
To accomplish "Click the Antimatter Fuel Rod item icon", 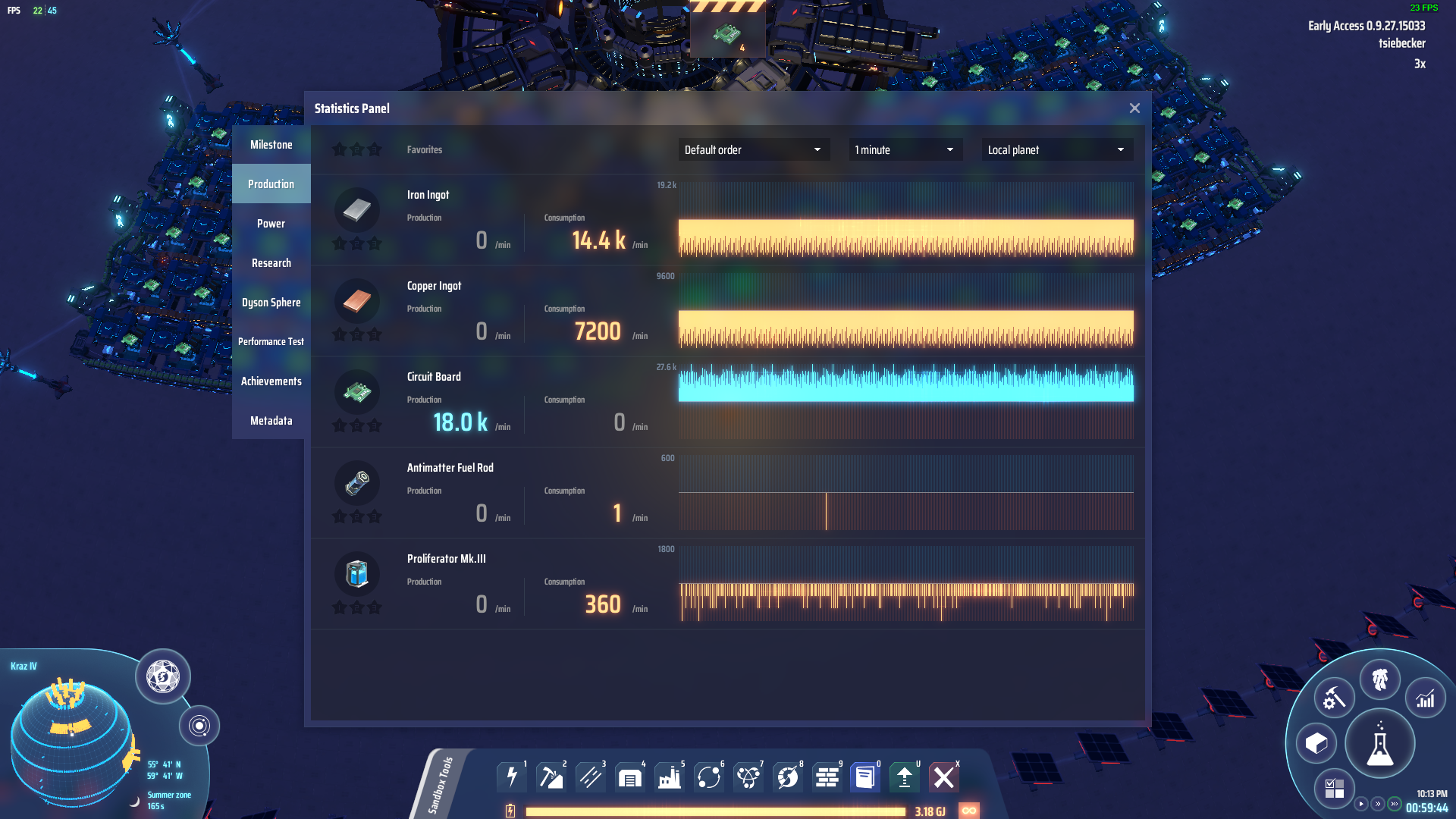I will click(357, 482).
